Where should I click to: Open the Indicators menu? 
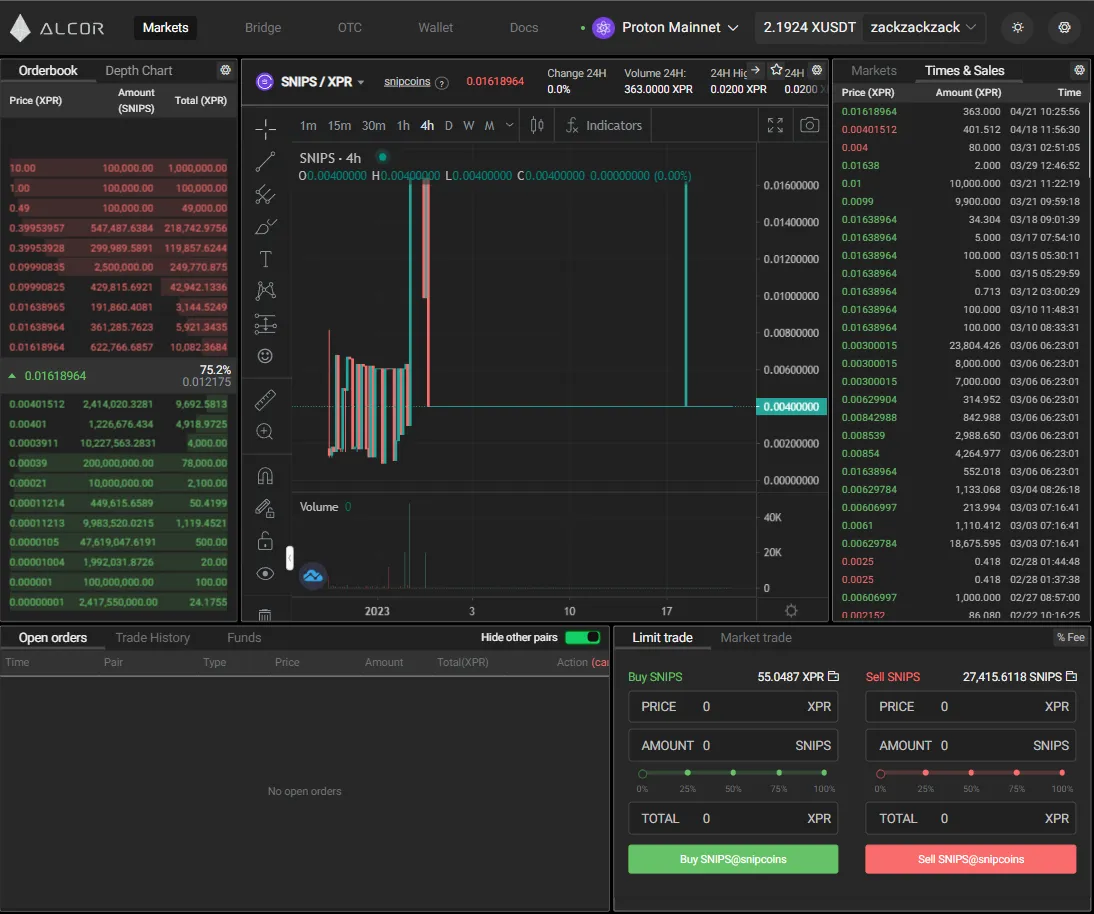[x=604, y=126]
